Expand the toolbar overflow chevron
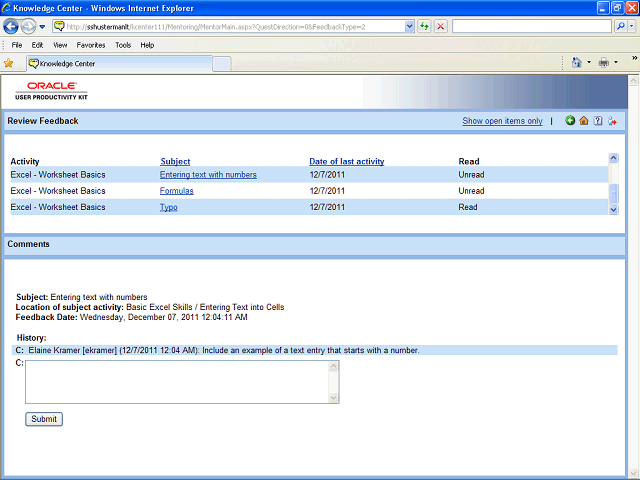The image size is (640, 480). tap(634, 58)
